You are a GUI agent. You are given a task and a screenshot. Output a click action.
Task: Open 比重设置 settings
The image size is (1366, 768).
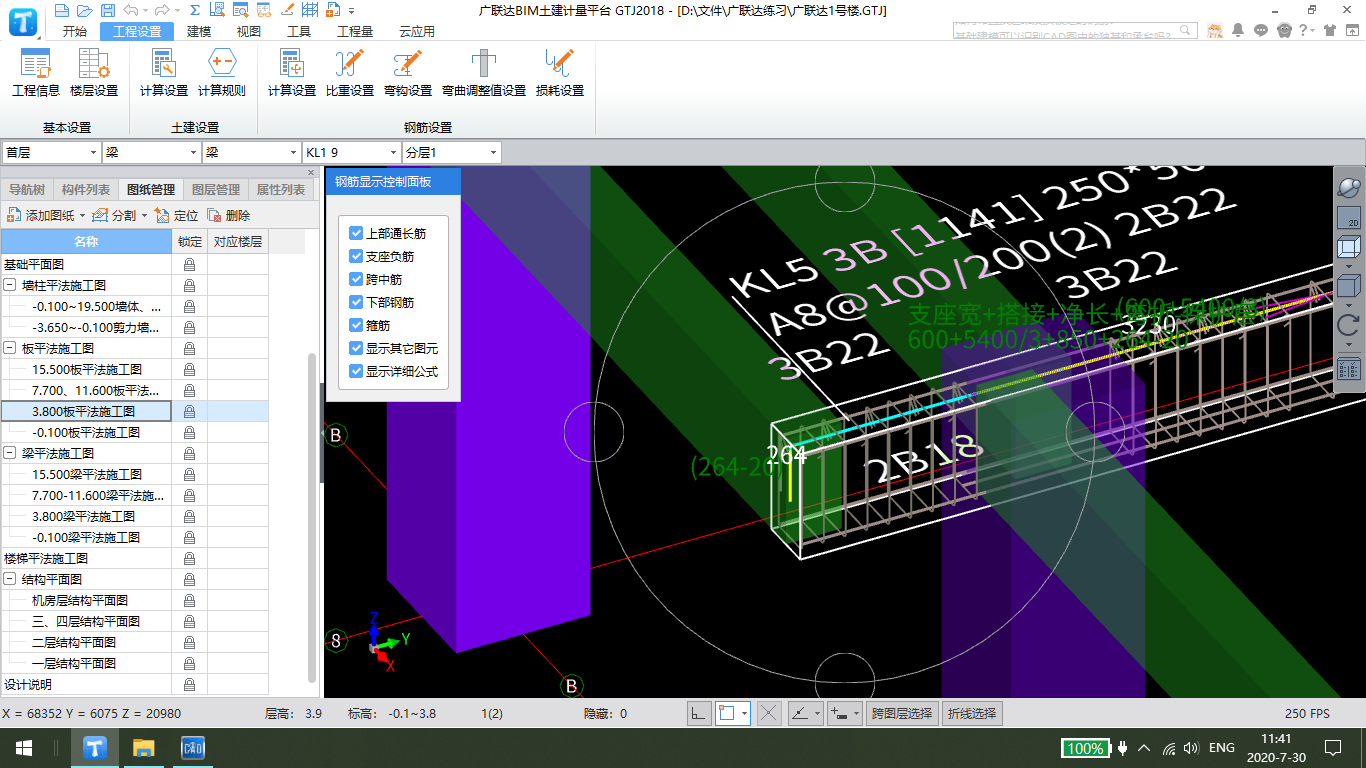tap(350, 73)
